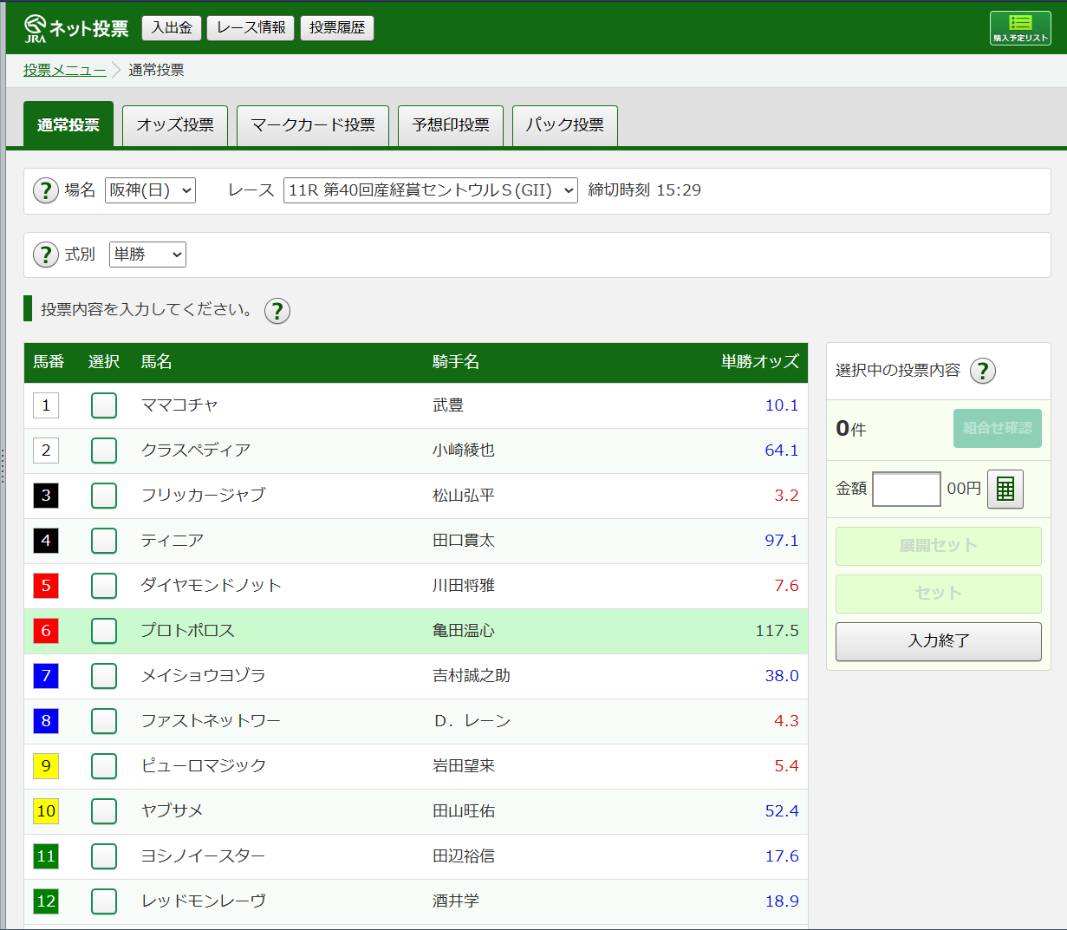Screen dimensions: 1067x930
Task: Open the 式別 dropdown showing 単勝
Action: 147,254
